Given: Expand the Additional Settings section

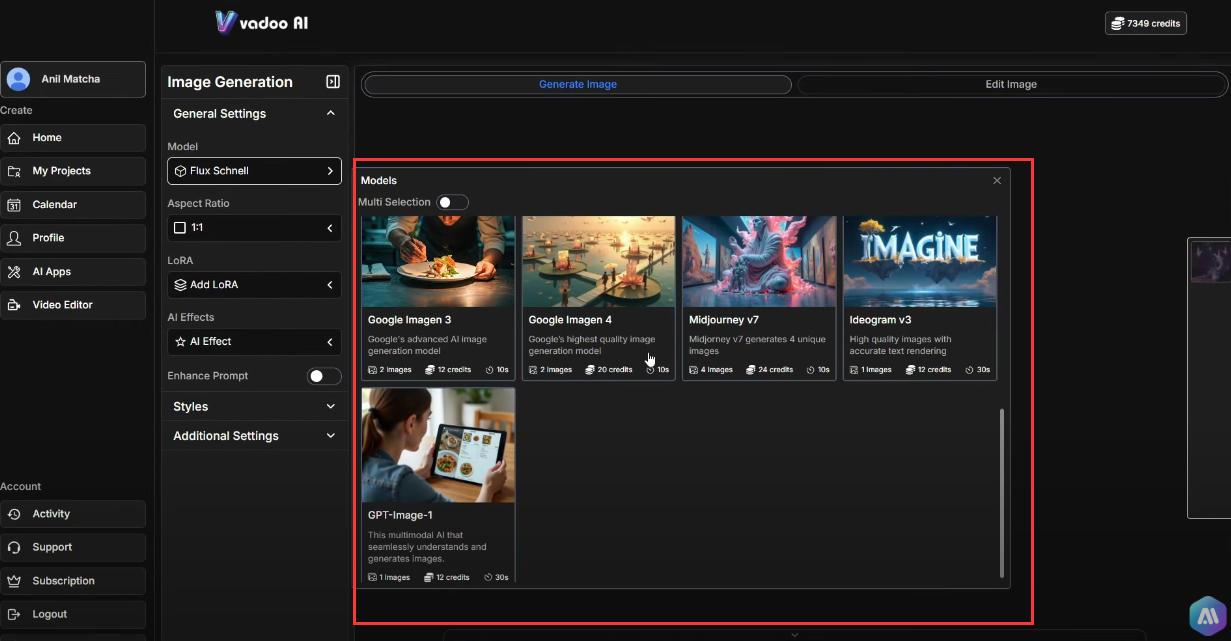Looking at the screenshot, I should [255, 436].
